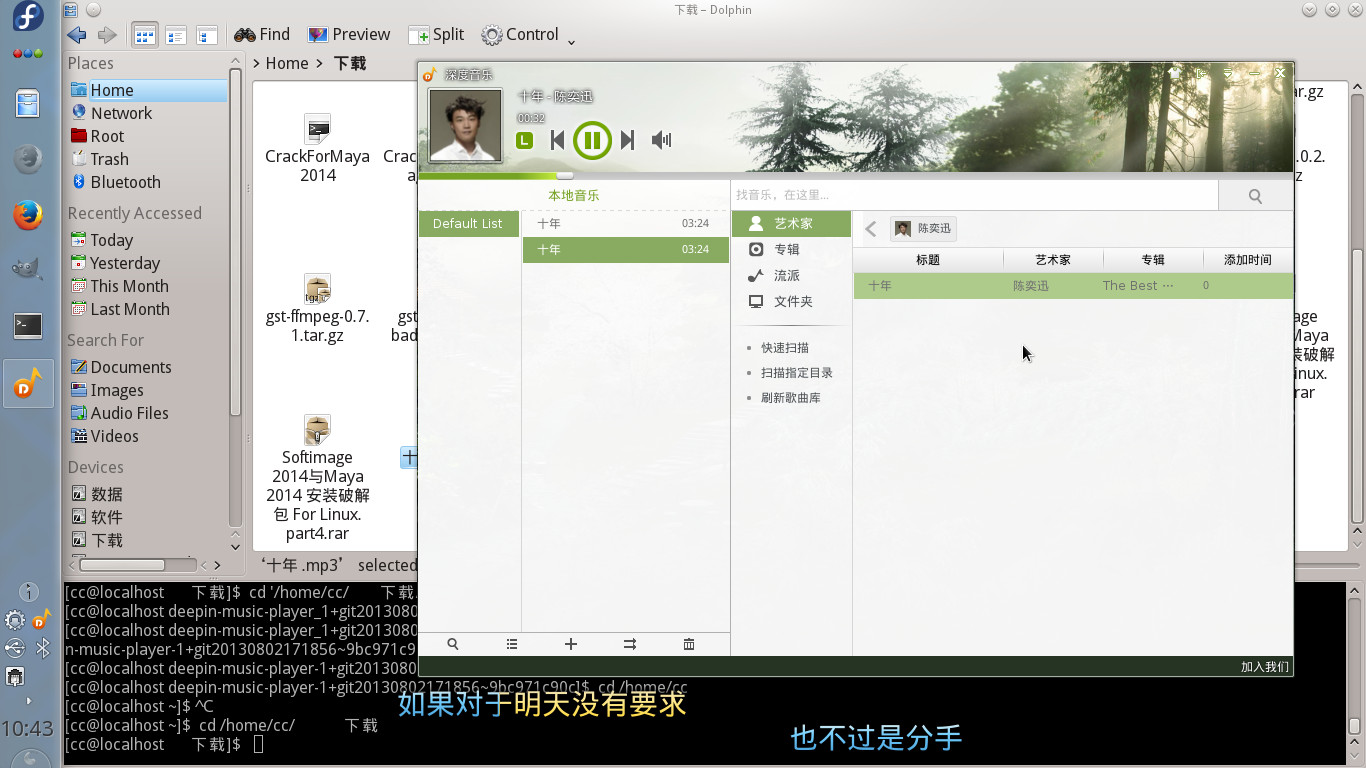Pause the playing song in the music player
1366x768 pixels.
coord(591,140)
